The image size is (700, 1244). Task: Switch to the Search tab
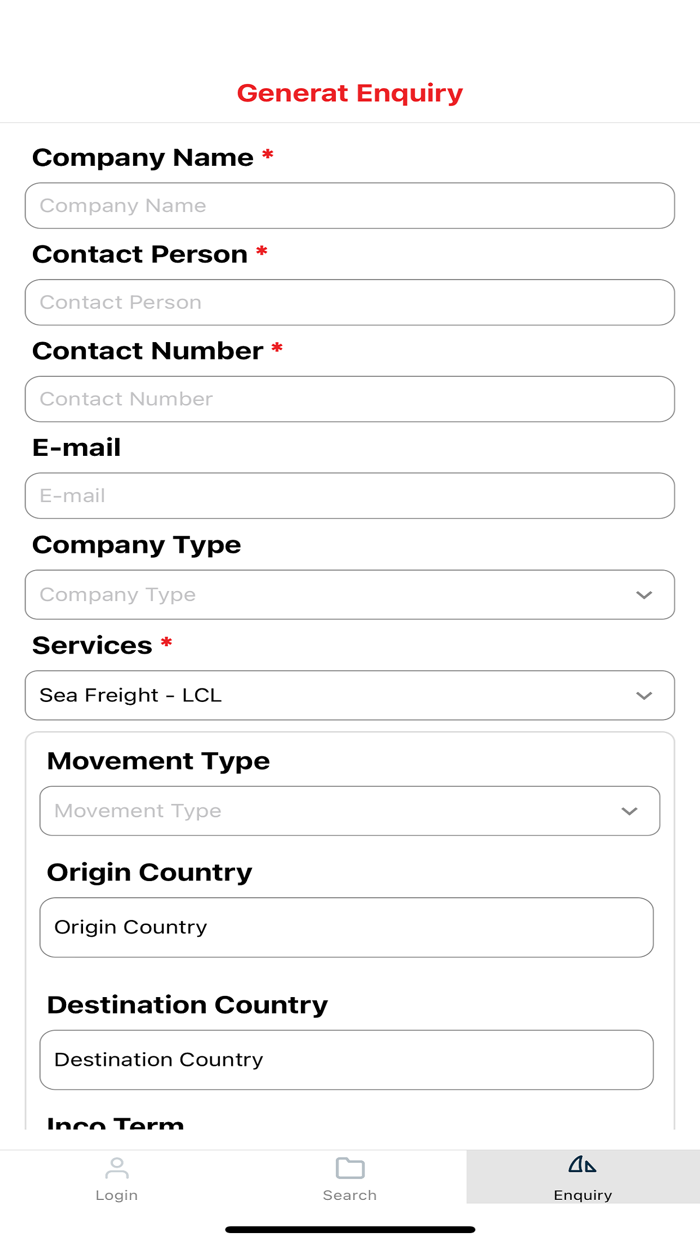point(349,1176)
